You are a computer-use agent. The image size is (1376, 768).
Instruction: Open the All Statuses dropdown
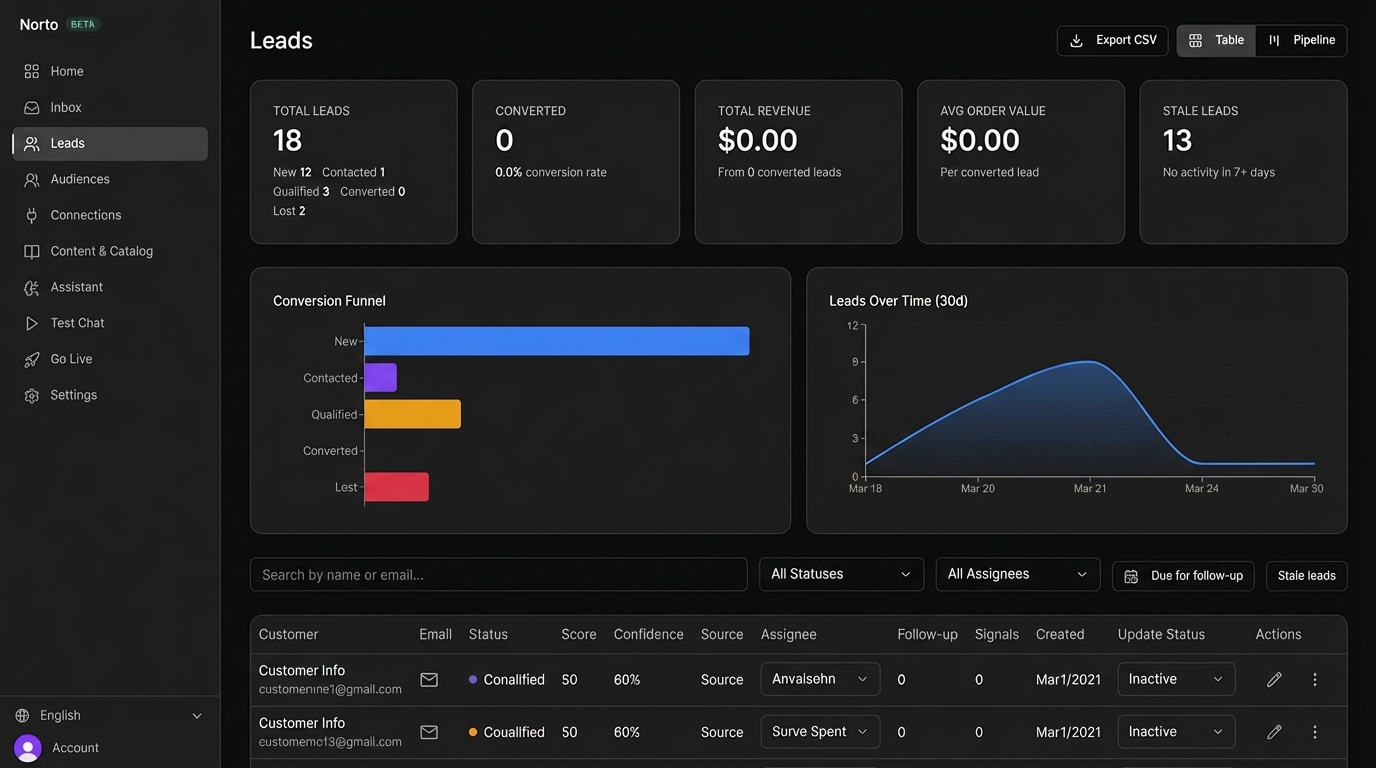[x=841, y=574]
